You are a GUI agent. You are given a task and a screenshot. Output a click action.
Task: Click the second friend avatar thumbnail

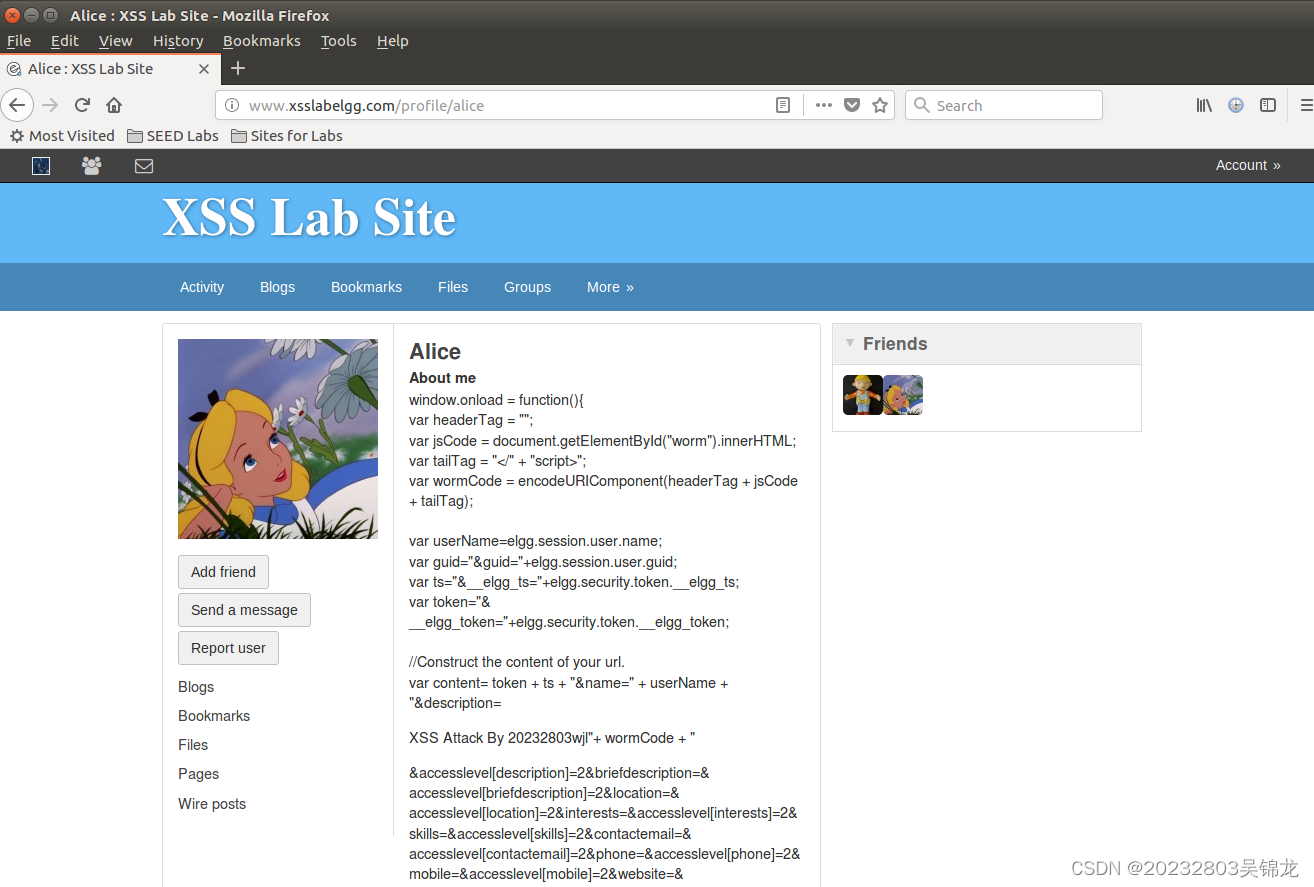[x=903, y=395]
